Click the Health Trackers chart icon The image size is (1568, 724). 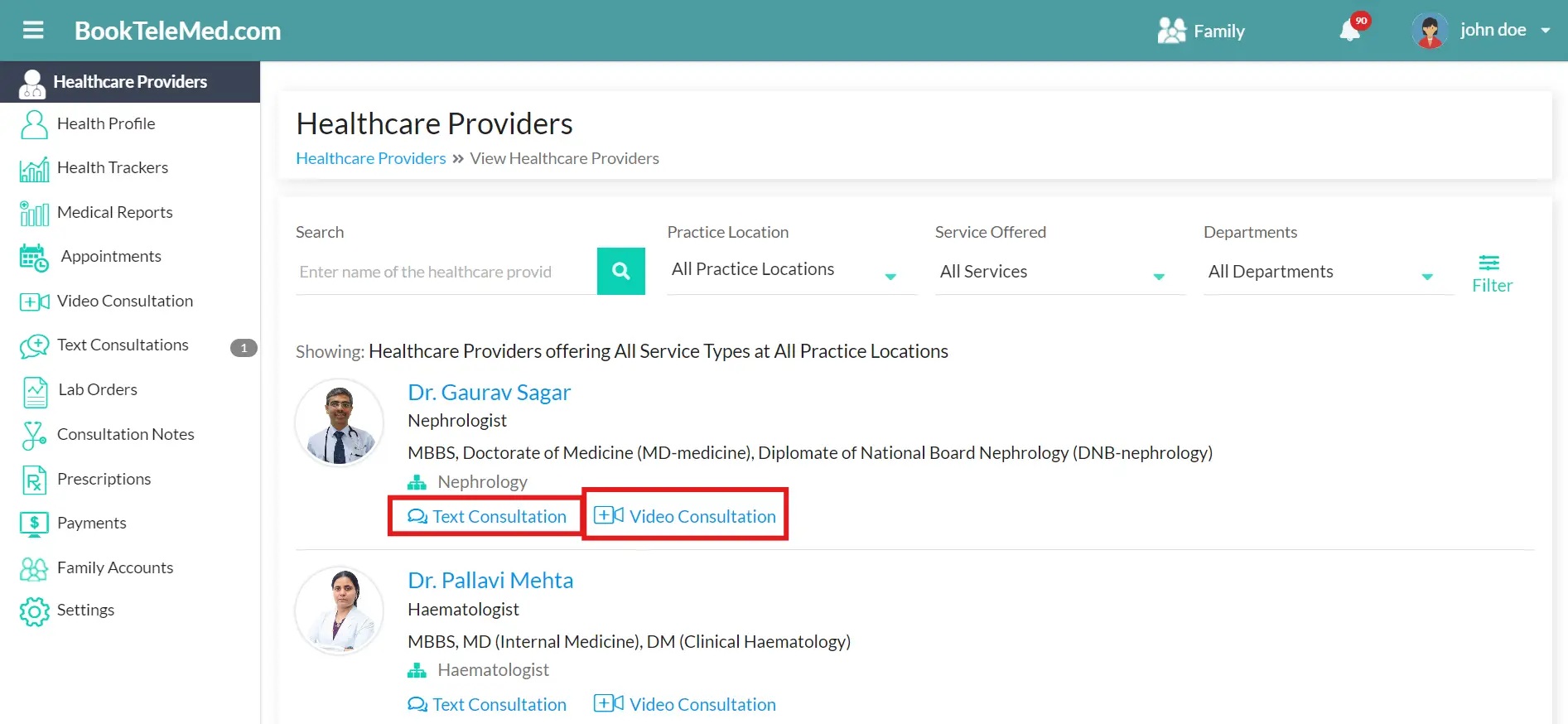[34, 169]
